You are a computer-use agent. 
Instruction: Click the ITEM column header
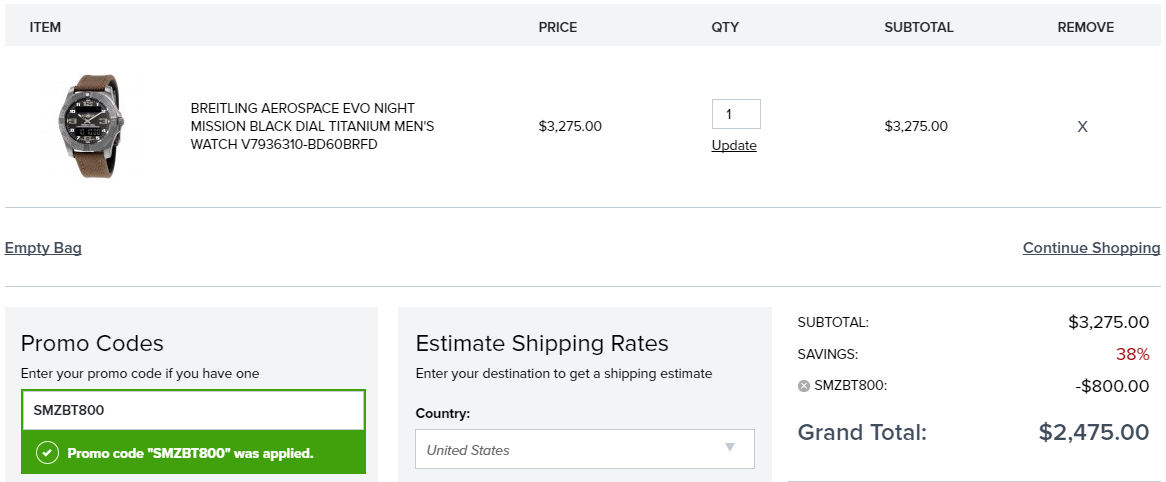pyautogui.click(x=45, y=28)
